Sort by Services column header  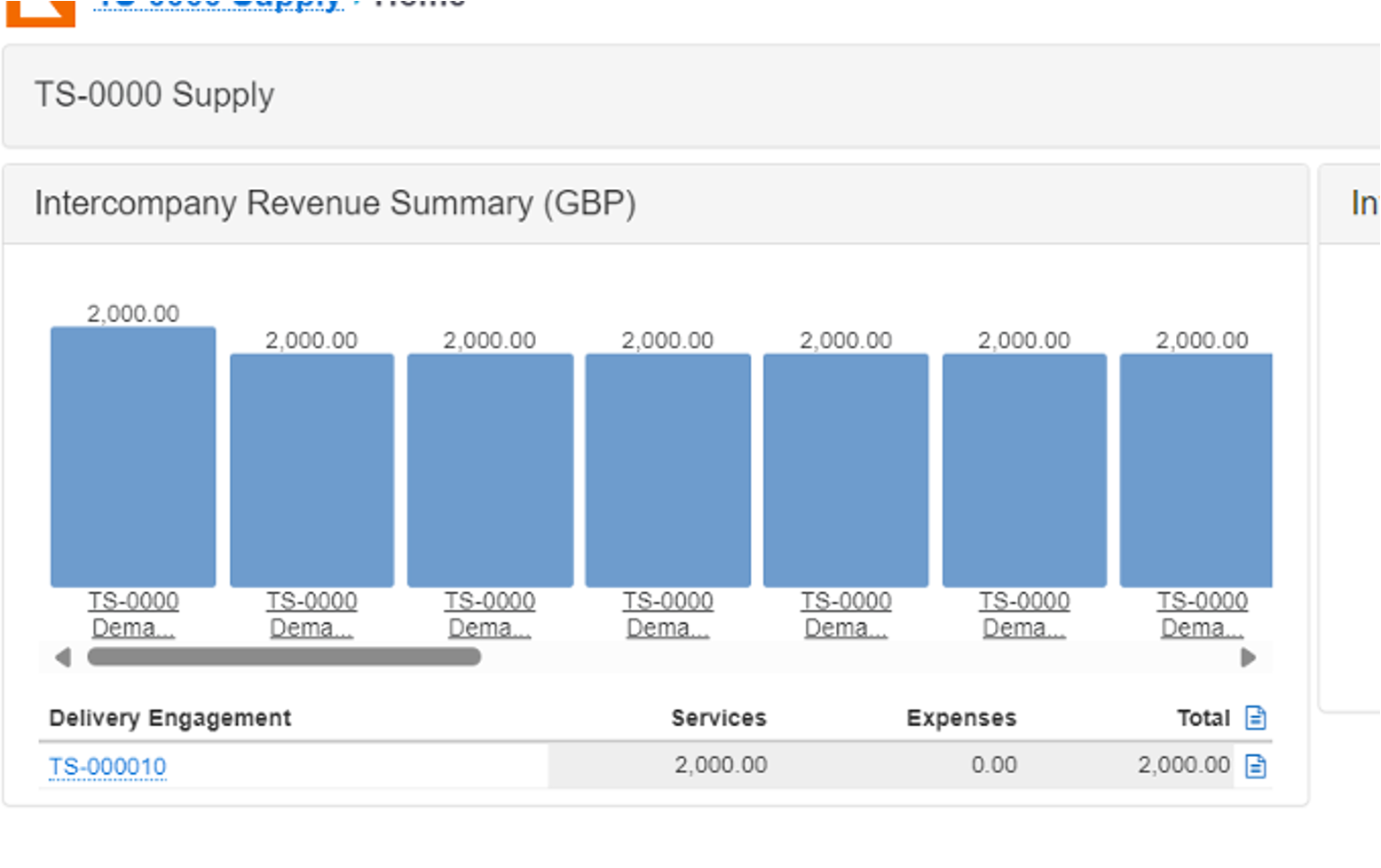[718, 718]
